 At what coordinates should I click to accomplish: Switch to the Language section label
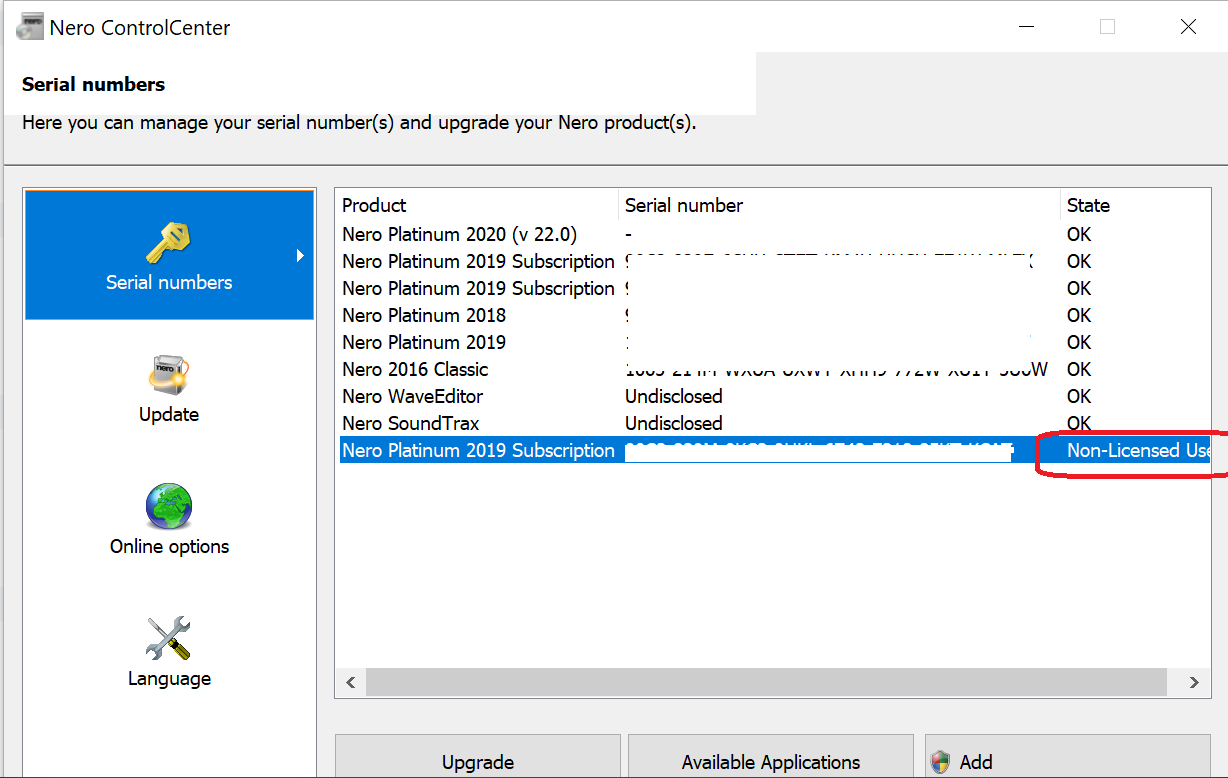coord(169,678)
